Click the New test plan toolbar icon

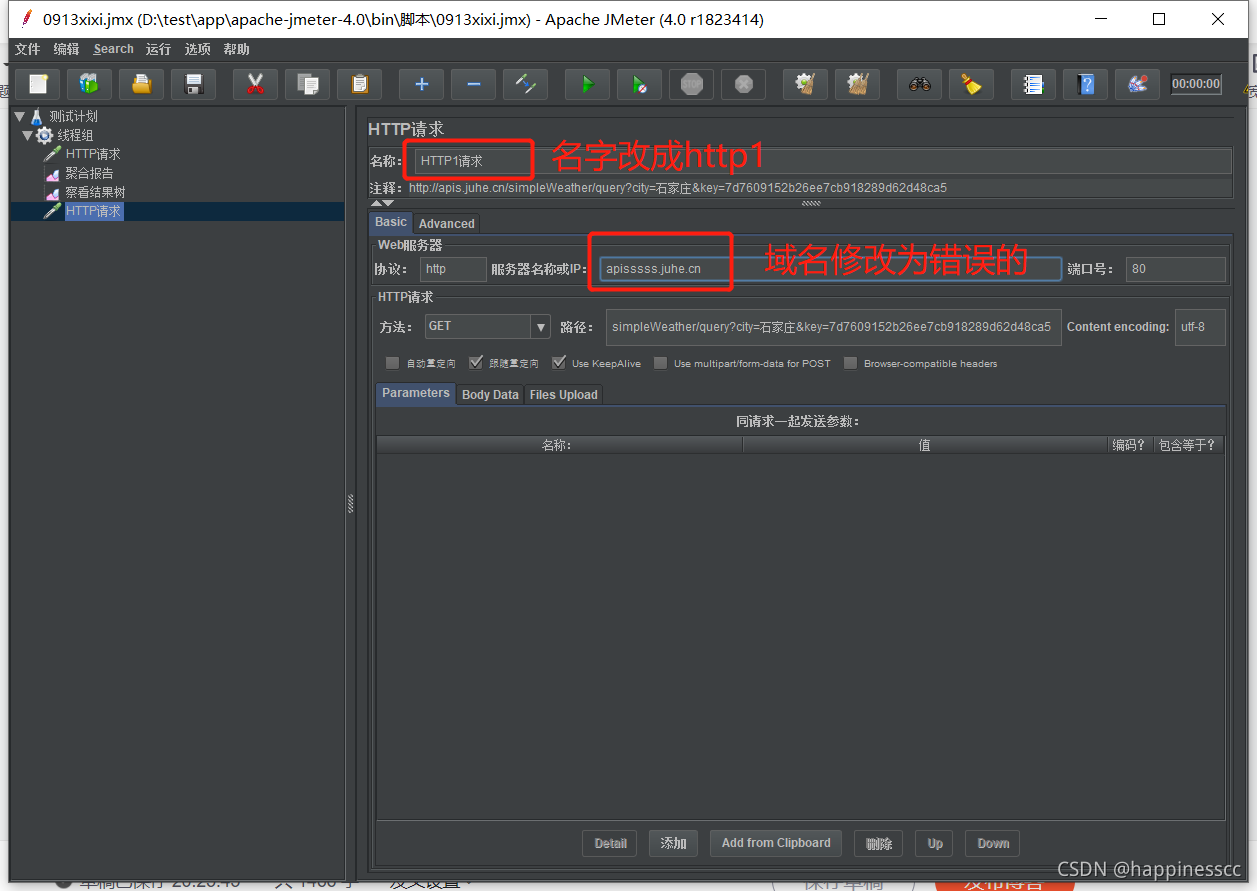(x=38, y=84)
